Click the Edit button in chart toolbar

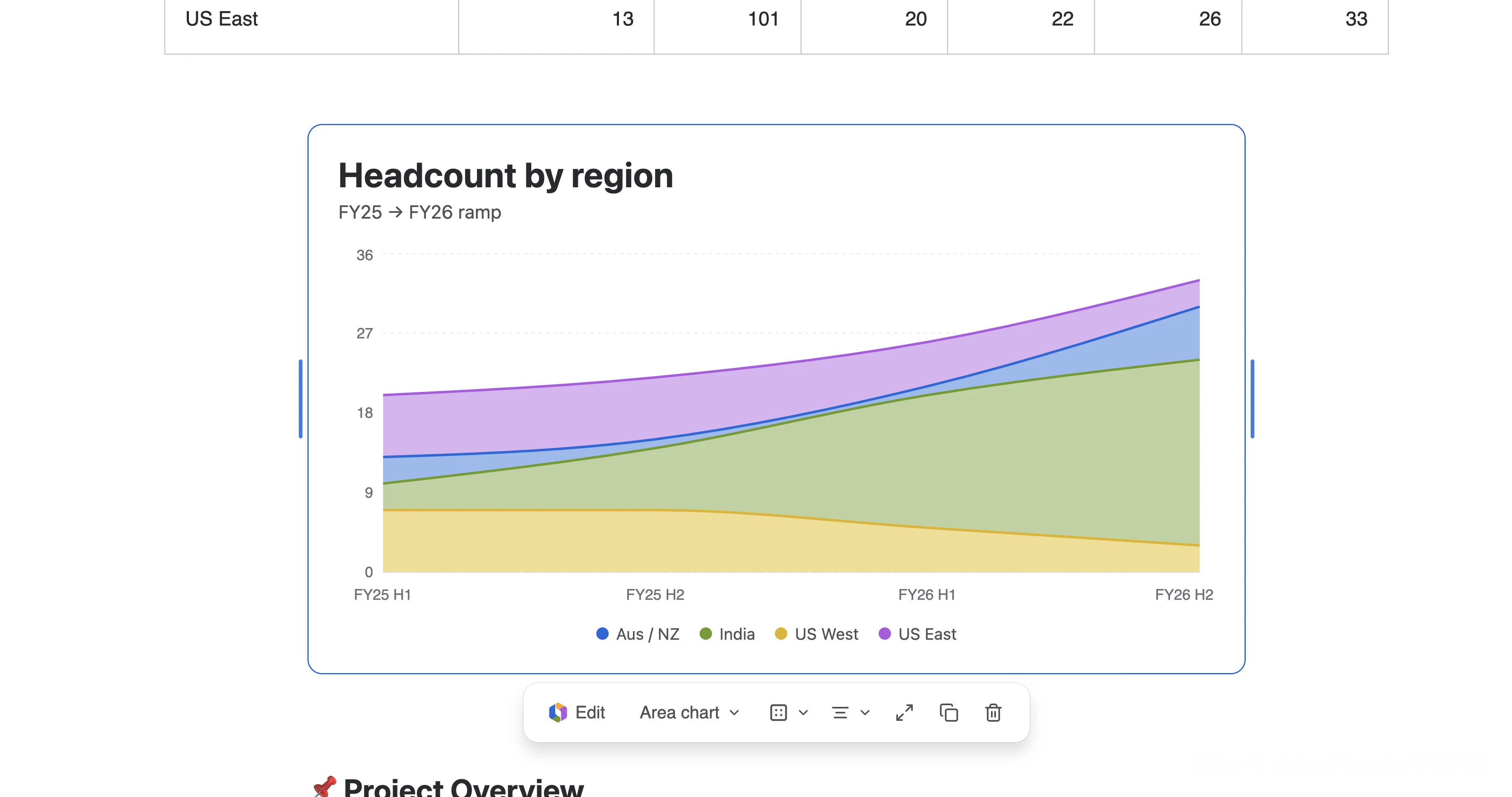(x=577, y=713)
